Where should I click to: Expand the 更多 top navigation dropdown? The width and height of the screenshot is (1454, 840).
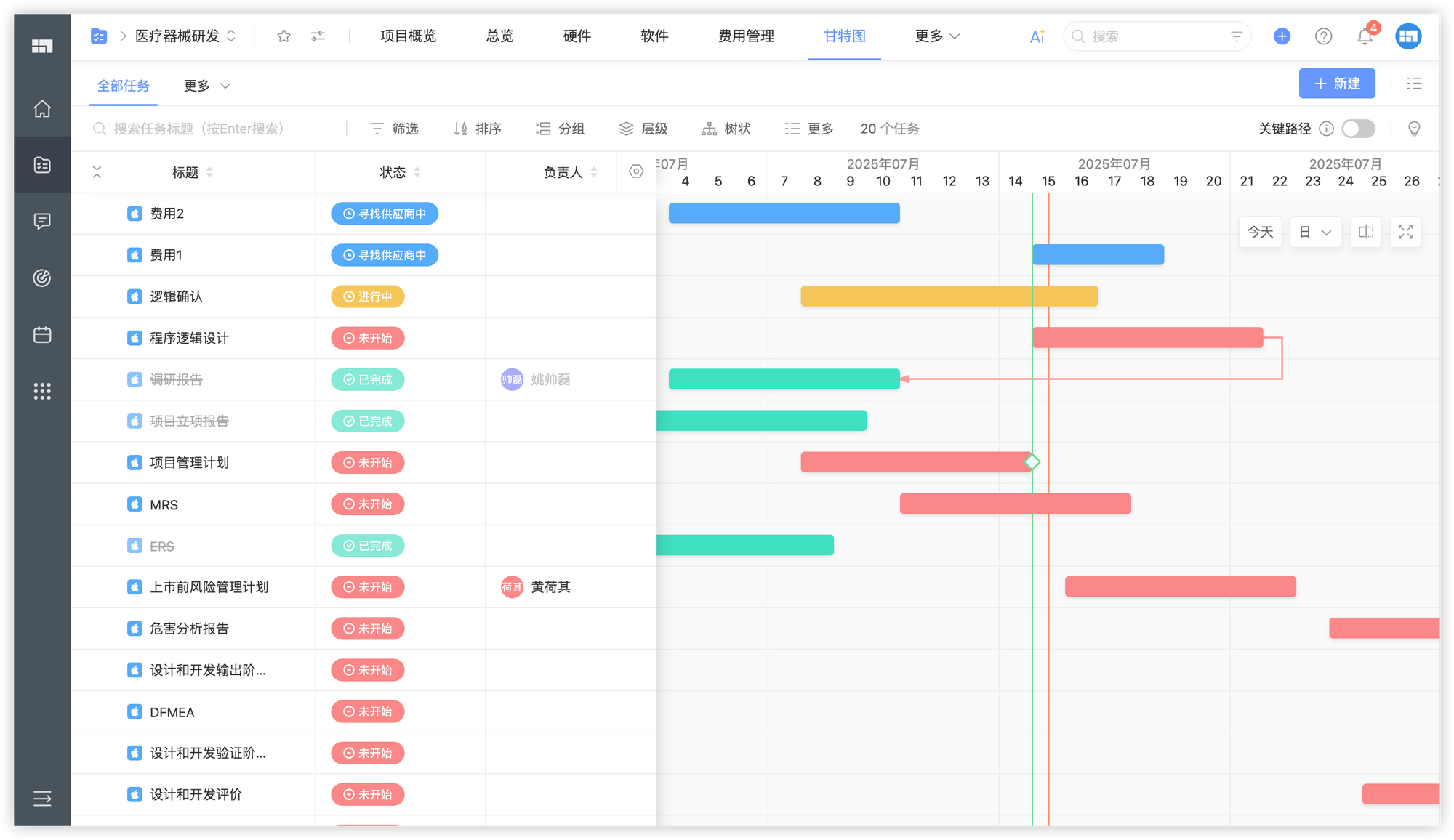(937, 36)
